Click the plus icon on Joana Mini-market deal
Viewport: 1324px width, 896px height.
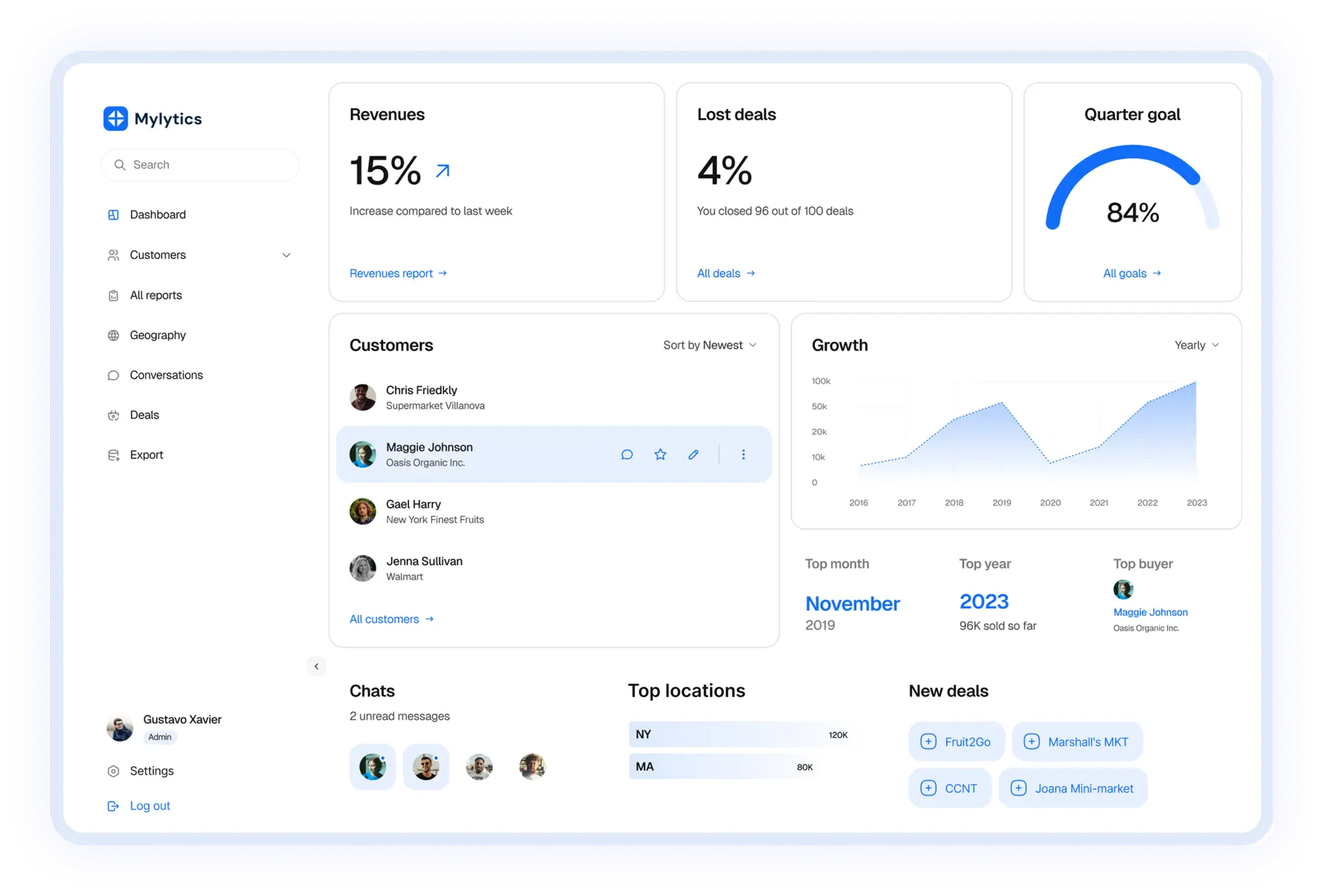(x=1018, y=788)
